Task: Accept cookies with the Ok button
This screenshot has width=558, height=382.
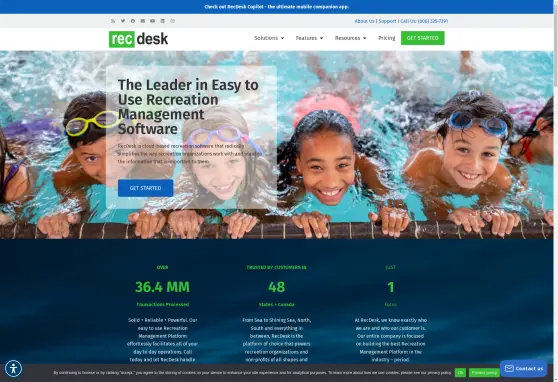Action: pos(460,373)
